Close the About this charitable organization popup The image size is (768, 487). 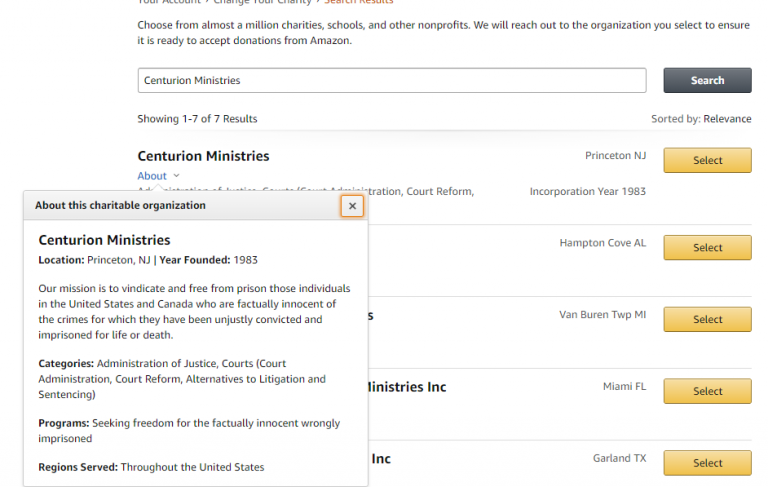[x=352, y=206]
